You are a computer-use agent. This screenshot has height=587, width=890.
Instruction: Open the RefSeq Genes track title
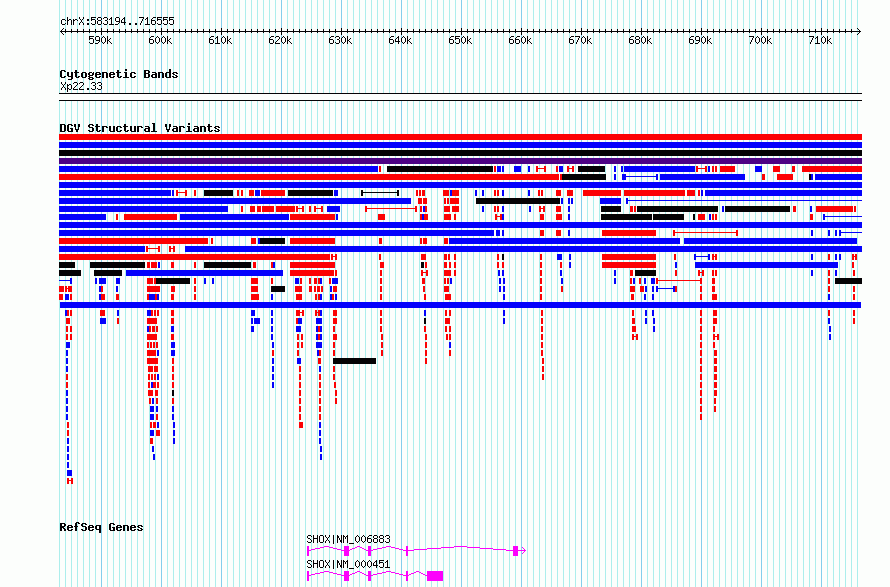pos(101,527)
